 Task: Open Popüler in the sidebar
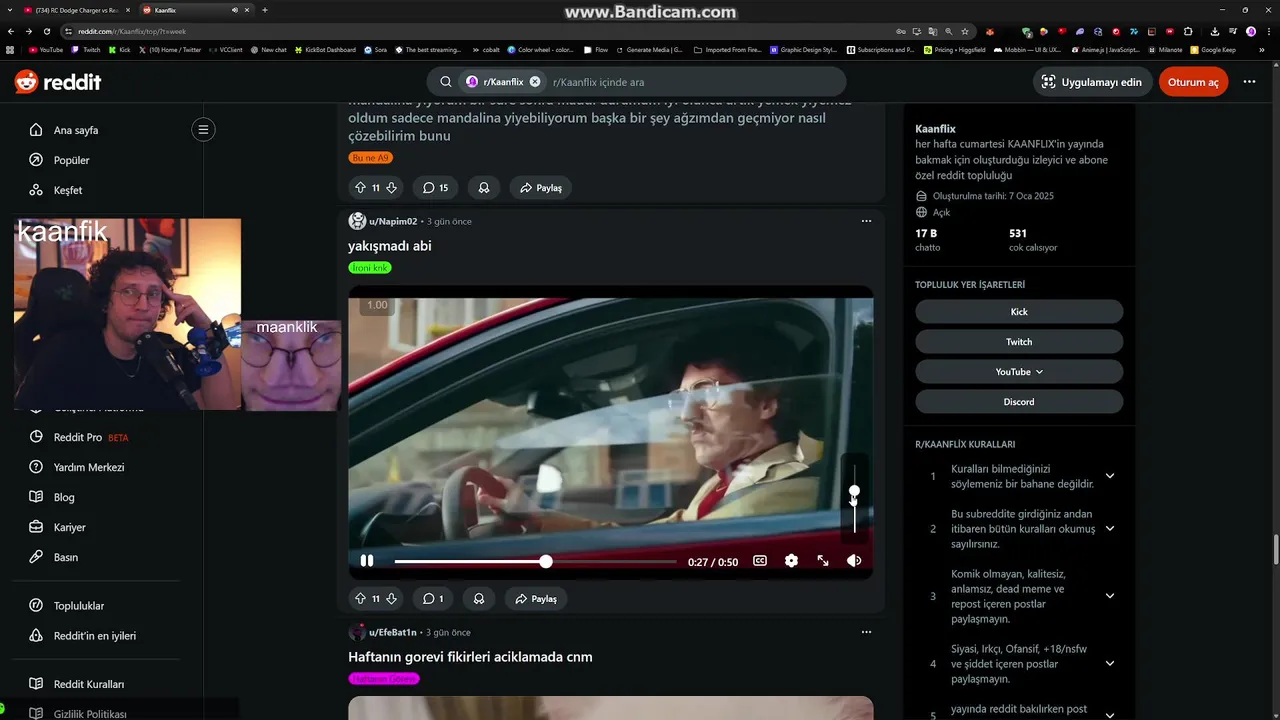[71, 160]
